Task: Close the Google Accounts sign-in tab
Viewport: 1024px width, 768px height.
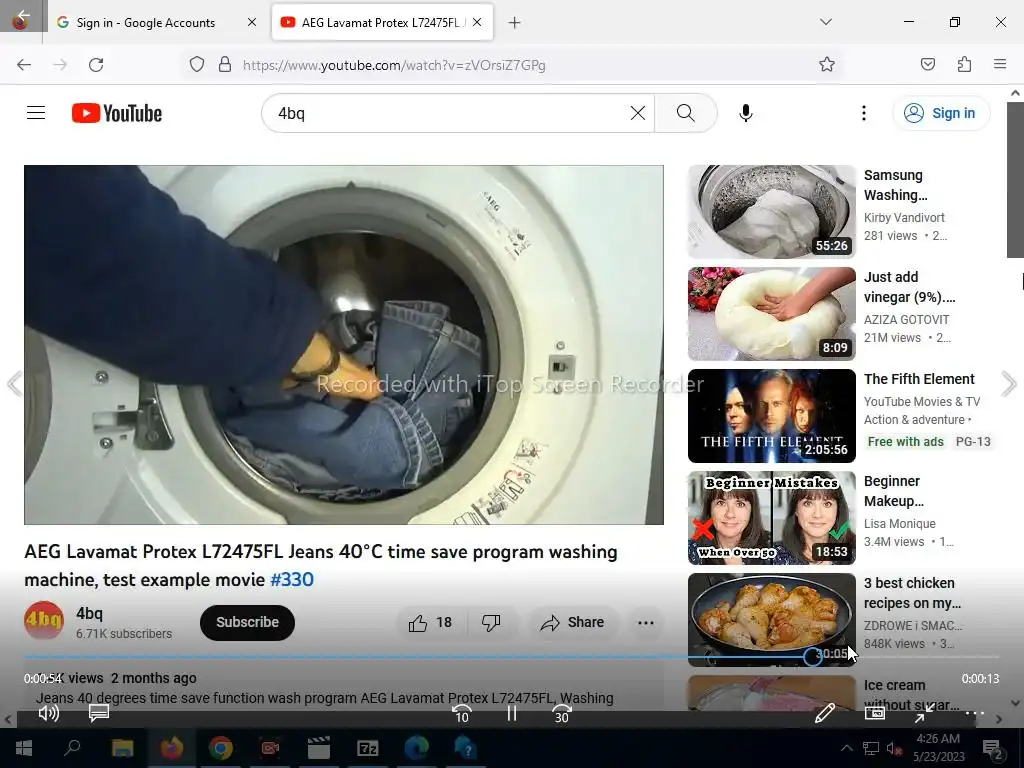Action: (x=252, y=22)
